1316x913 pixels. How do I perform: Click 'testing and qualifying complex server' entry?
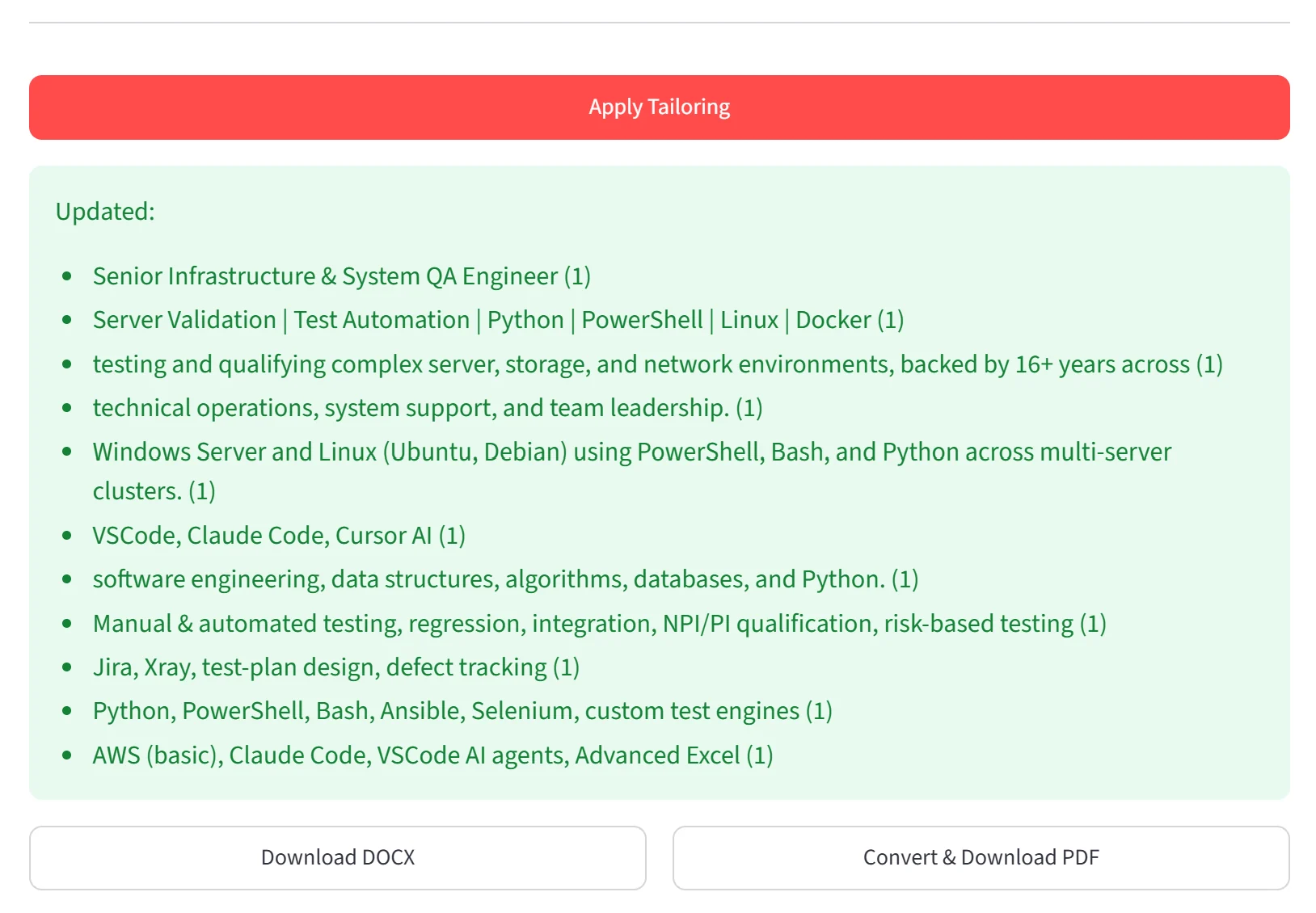coord(657,364)
